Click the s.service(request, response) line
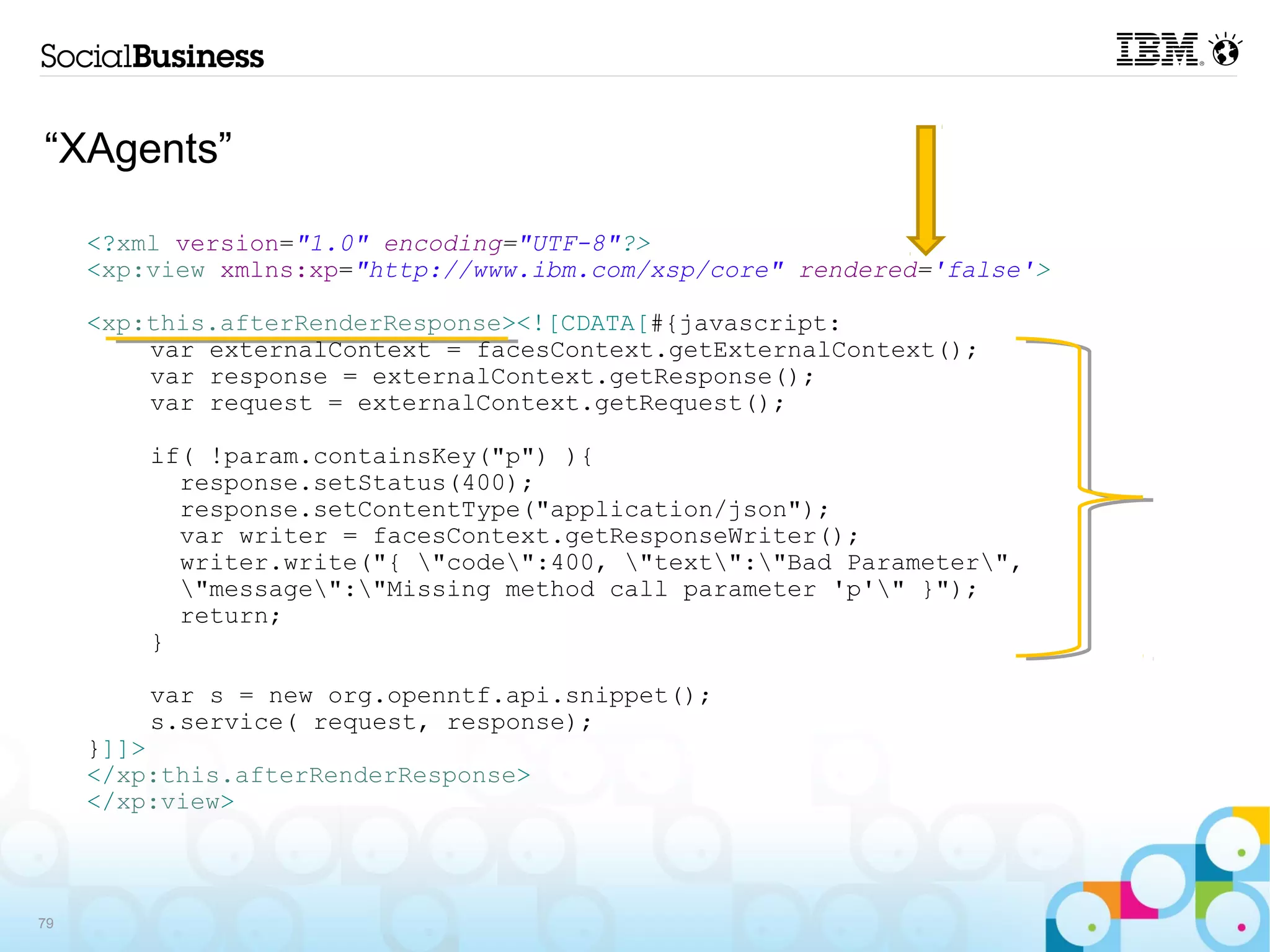Viewport: 1270px width, 952px height. [371, 723]
